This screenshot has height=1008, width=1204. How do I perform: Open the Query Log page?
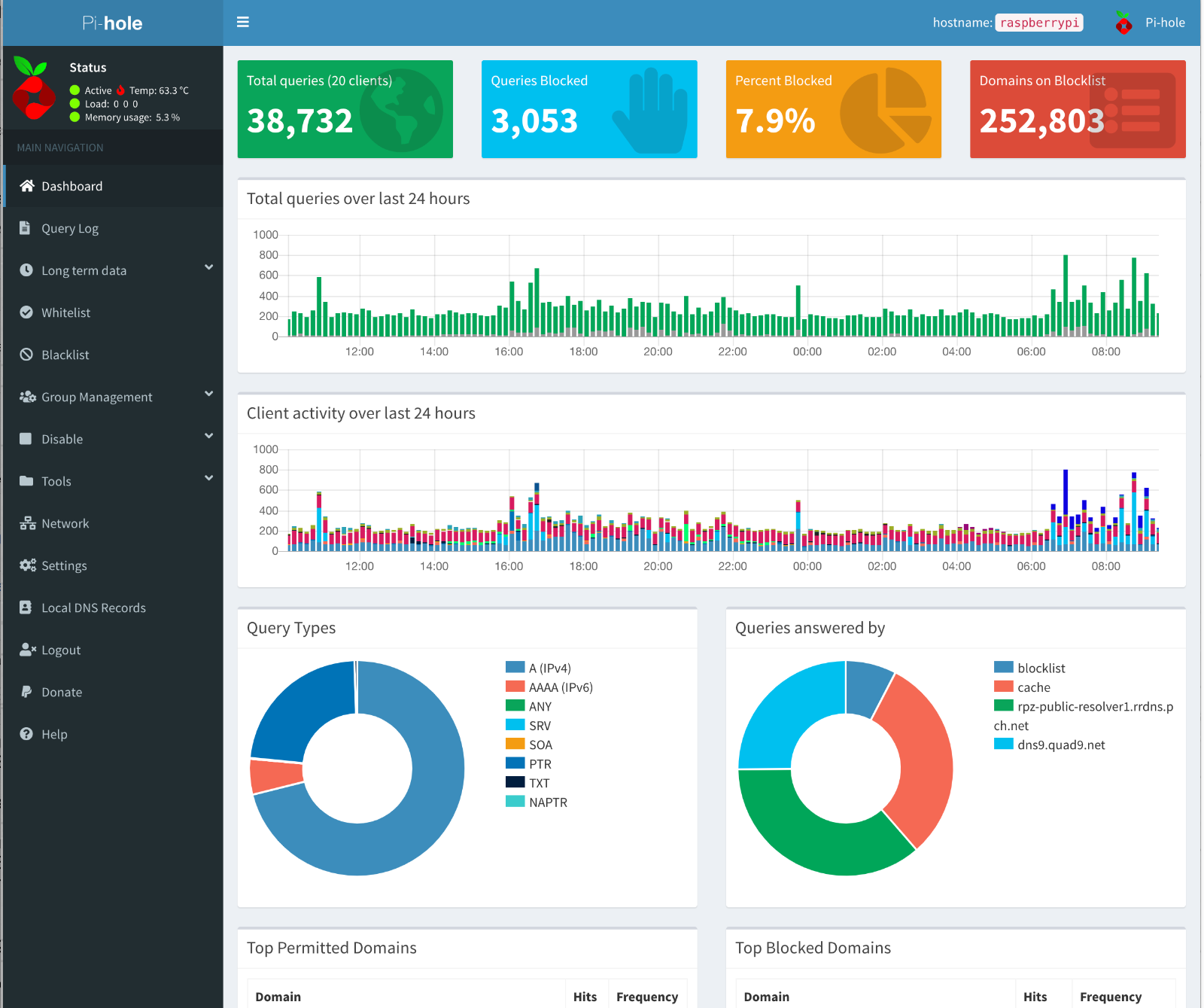click(x=113, y=228)
